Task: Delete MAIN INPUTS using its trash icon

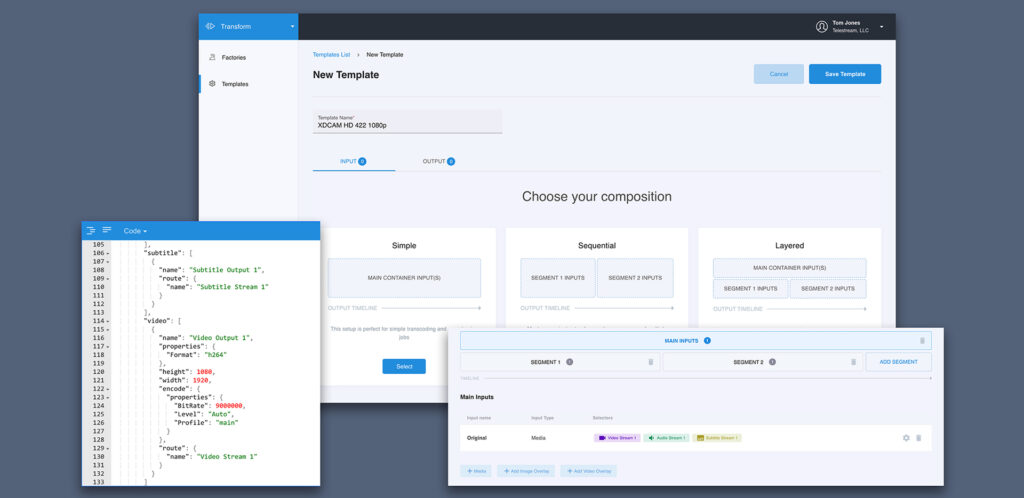Action: click(922, 341)
